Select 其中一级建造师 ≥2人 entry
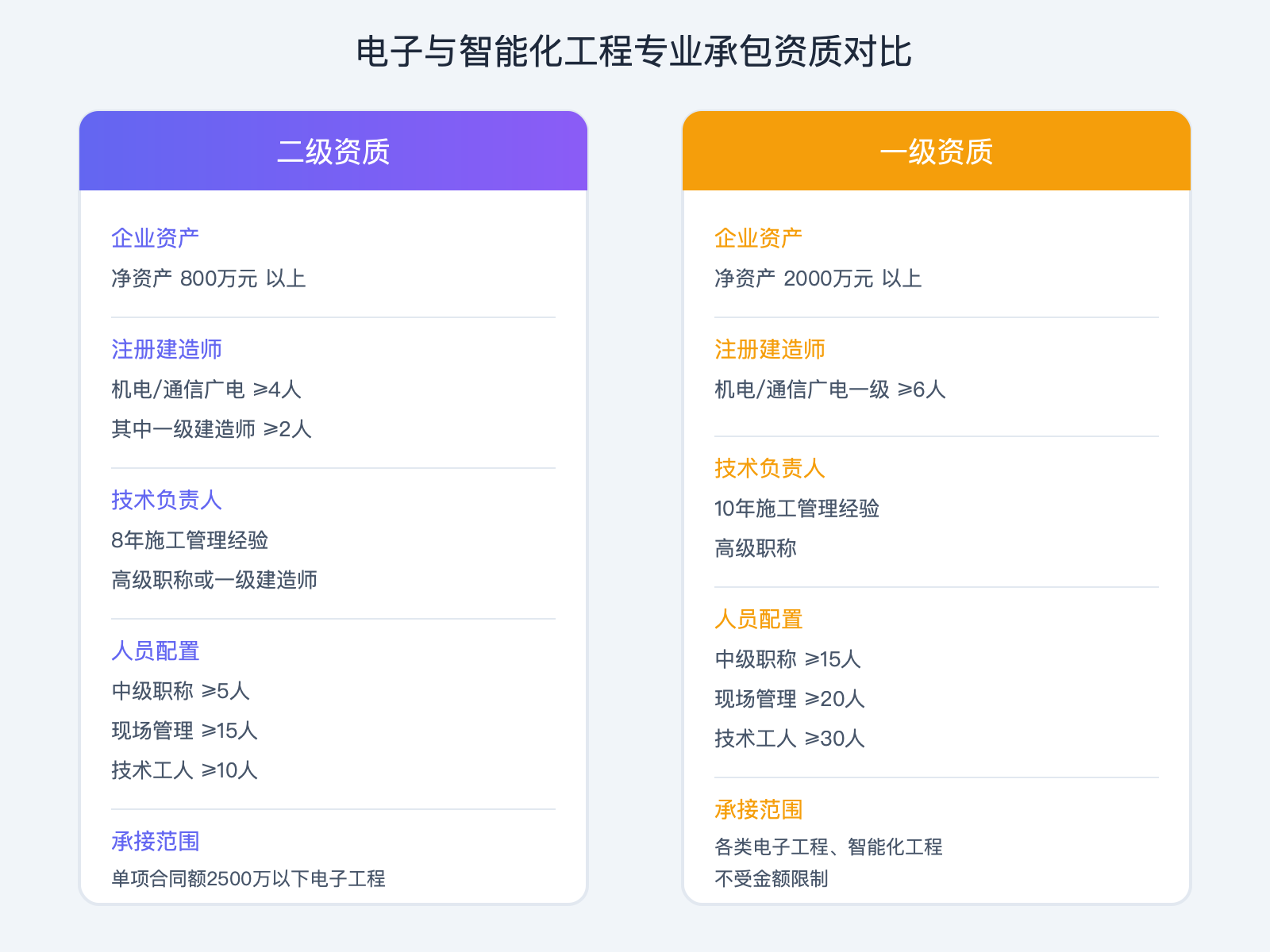Image resolution: width=1270 pixels, height=952 pixels. click(x=211, y=430)
